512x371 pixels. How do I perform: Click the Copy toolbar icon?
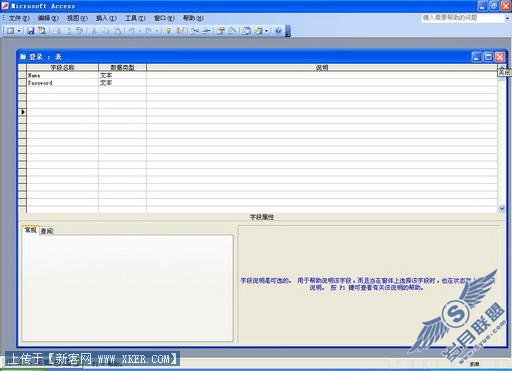pos(106,31)
